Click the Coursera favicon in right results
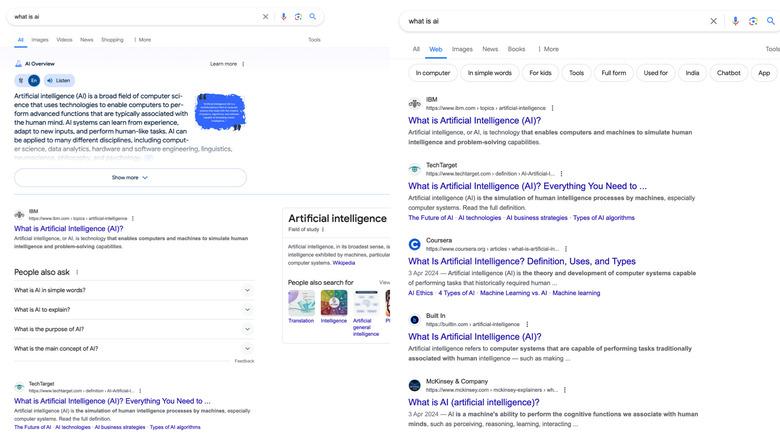The image size is (780, 438). coord(414,244)
